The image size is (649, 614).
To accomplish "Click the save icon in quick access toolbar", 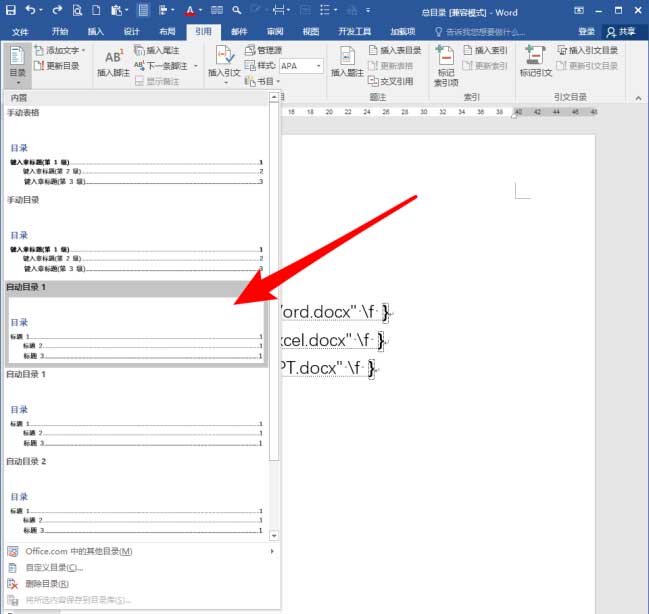I will [x=11, y=10].
